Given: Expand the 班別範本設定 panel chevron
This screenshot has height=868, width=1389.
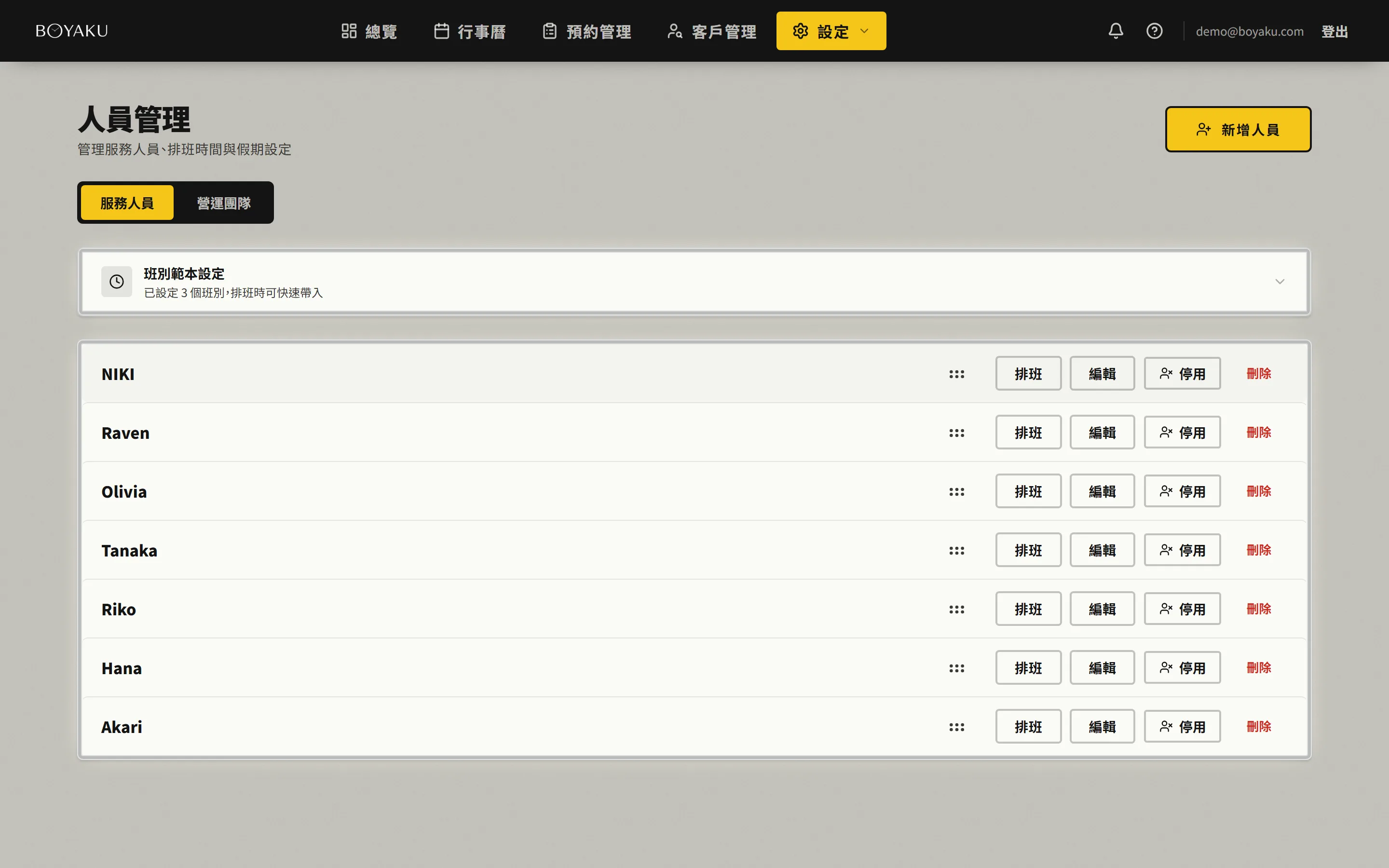Looking at the screenshot, I should click(1280, 281).
